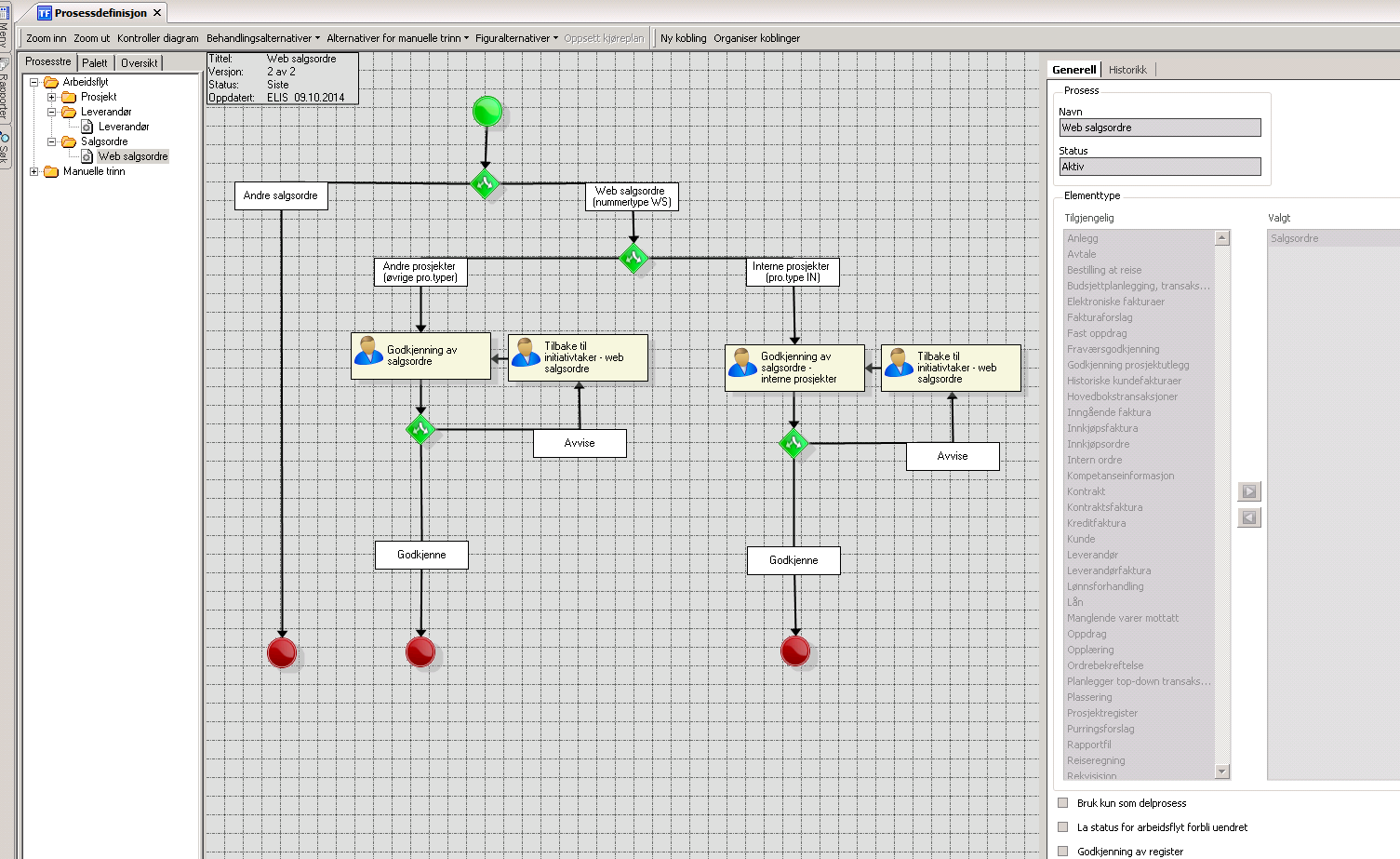The width and height of the screenshot is (1400, 859).
Task: Open the Rapporter sidebar panel
Action: point(5,90)
